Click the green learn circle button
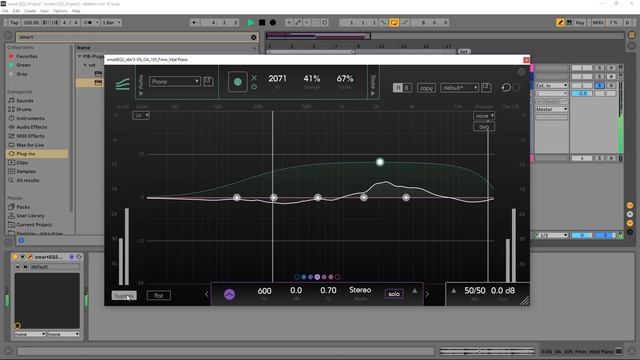Screen dimensions: 640x360 tap(238, 82)
